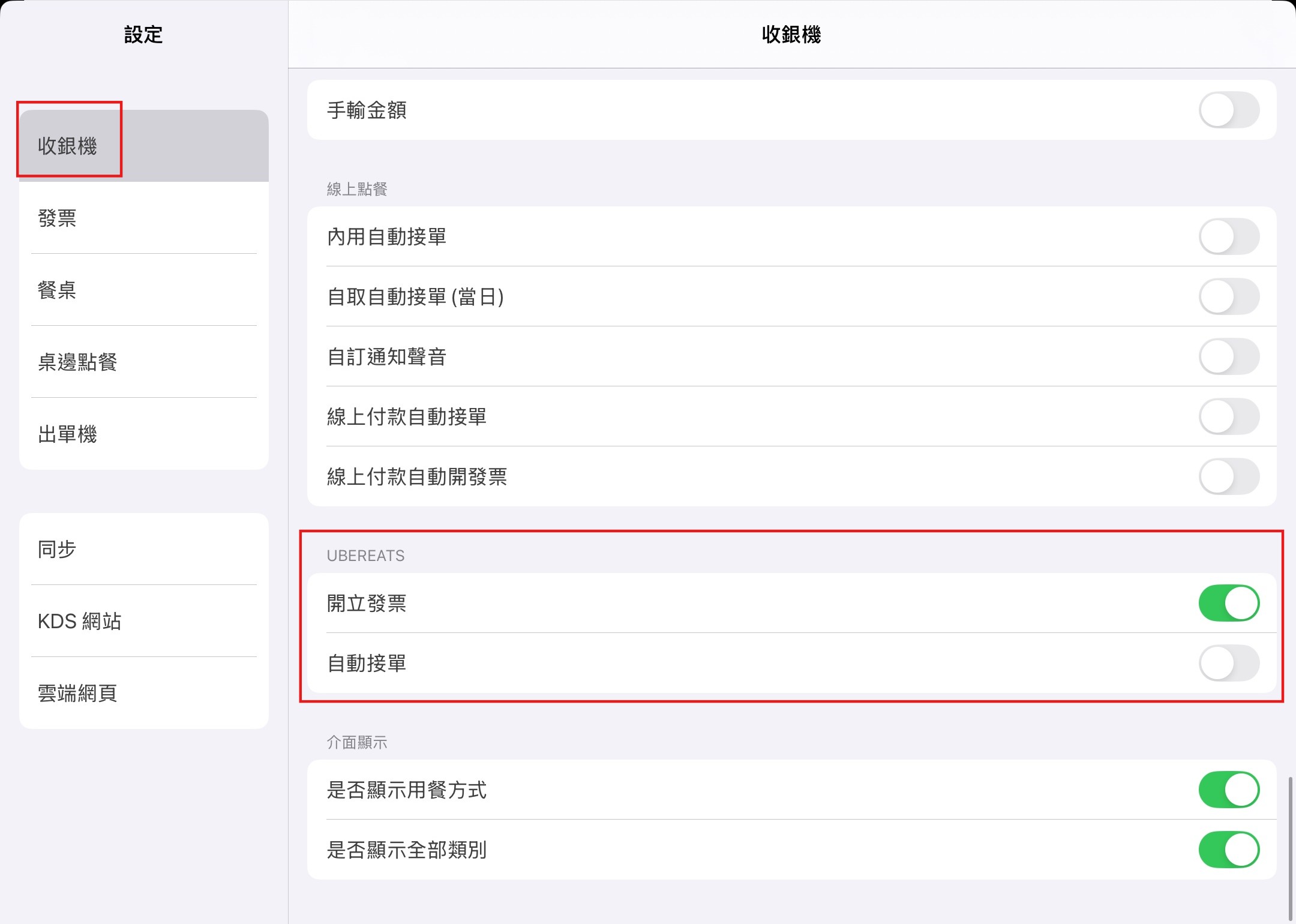The height and width of the screenshot is (924, 1296).
Task: Open KDS 網站 option
Action: point(144,621)
